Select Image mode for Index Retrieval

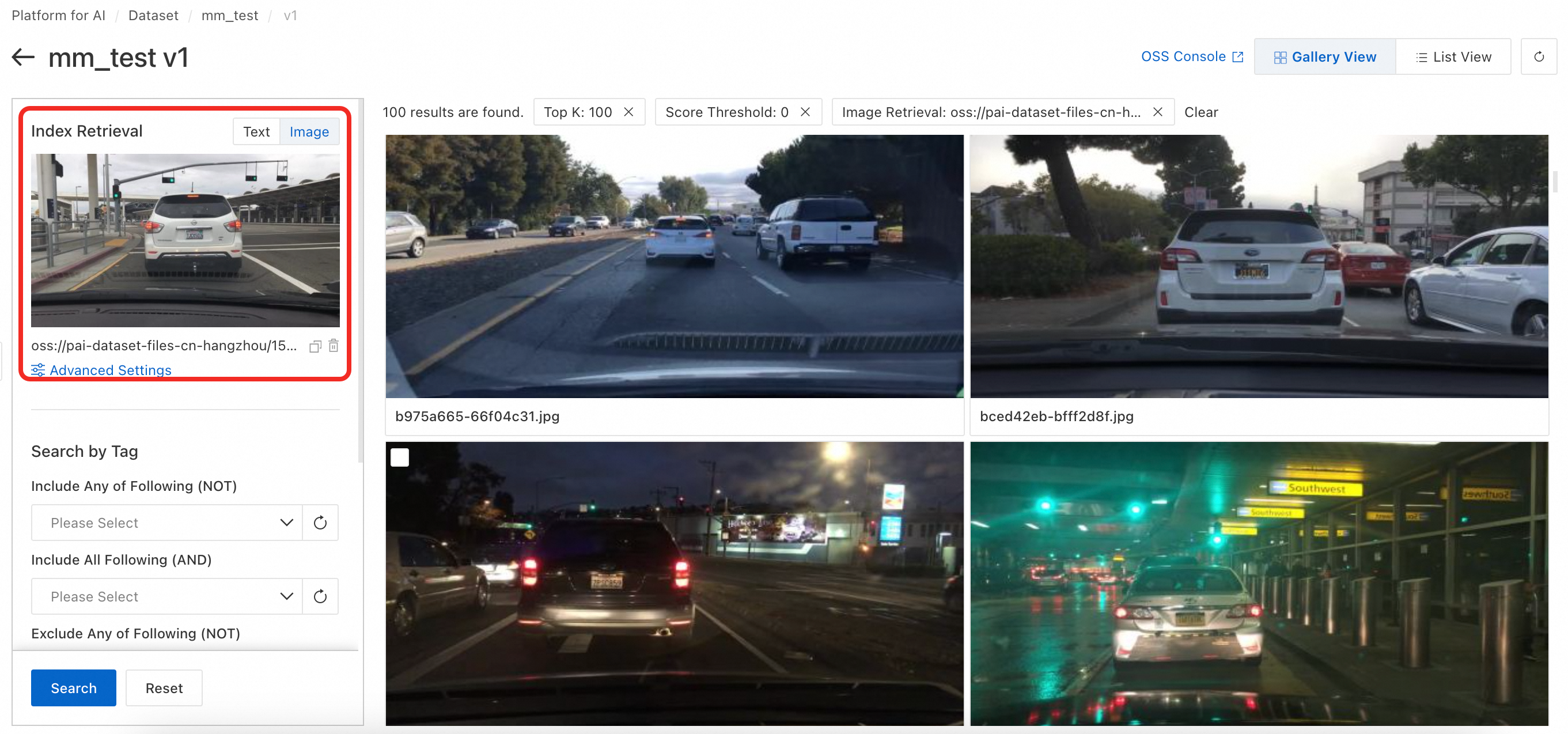[309, 131]
